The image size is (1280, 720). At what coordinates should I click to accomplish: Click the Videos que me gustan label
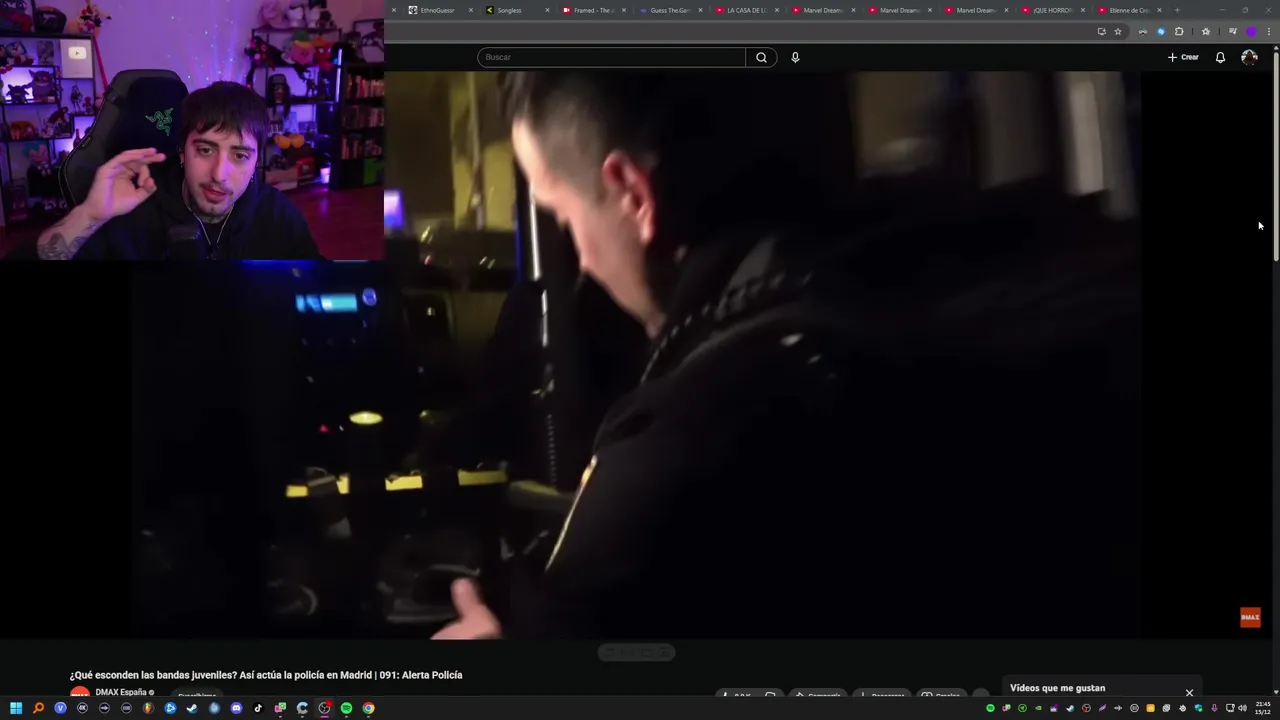[1057, 688]
